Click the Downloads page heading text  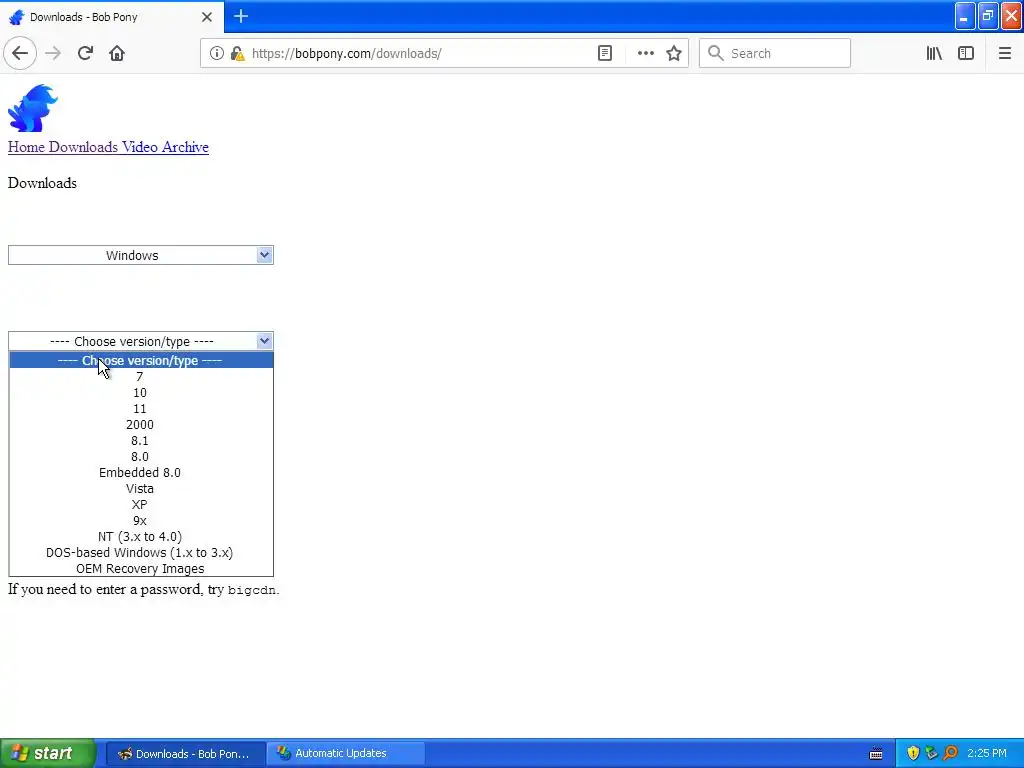point(42,184)
